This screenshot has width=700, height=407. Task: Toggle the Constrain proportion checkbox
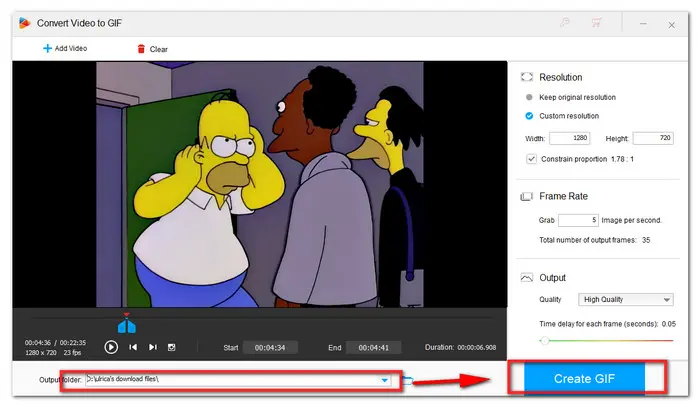click(x=531, y=159)
